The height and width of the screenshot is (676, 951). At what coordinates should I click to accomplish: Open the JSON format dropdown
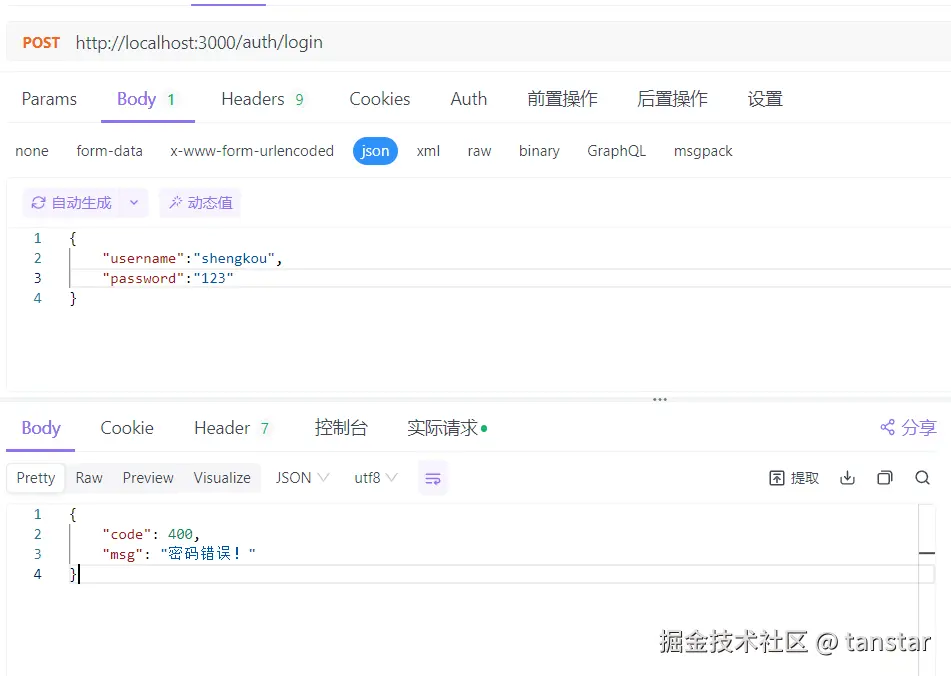(302, 478)
